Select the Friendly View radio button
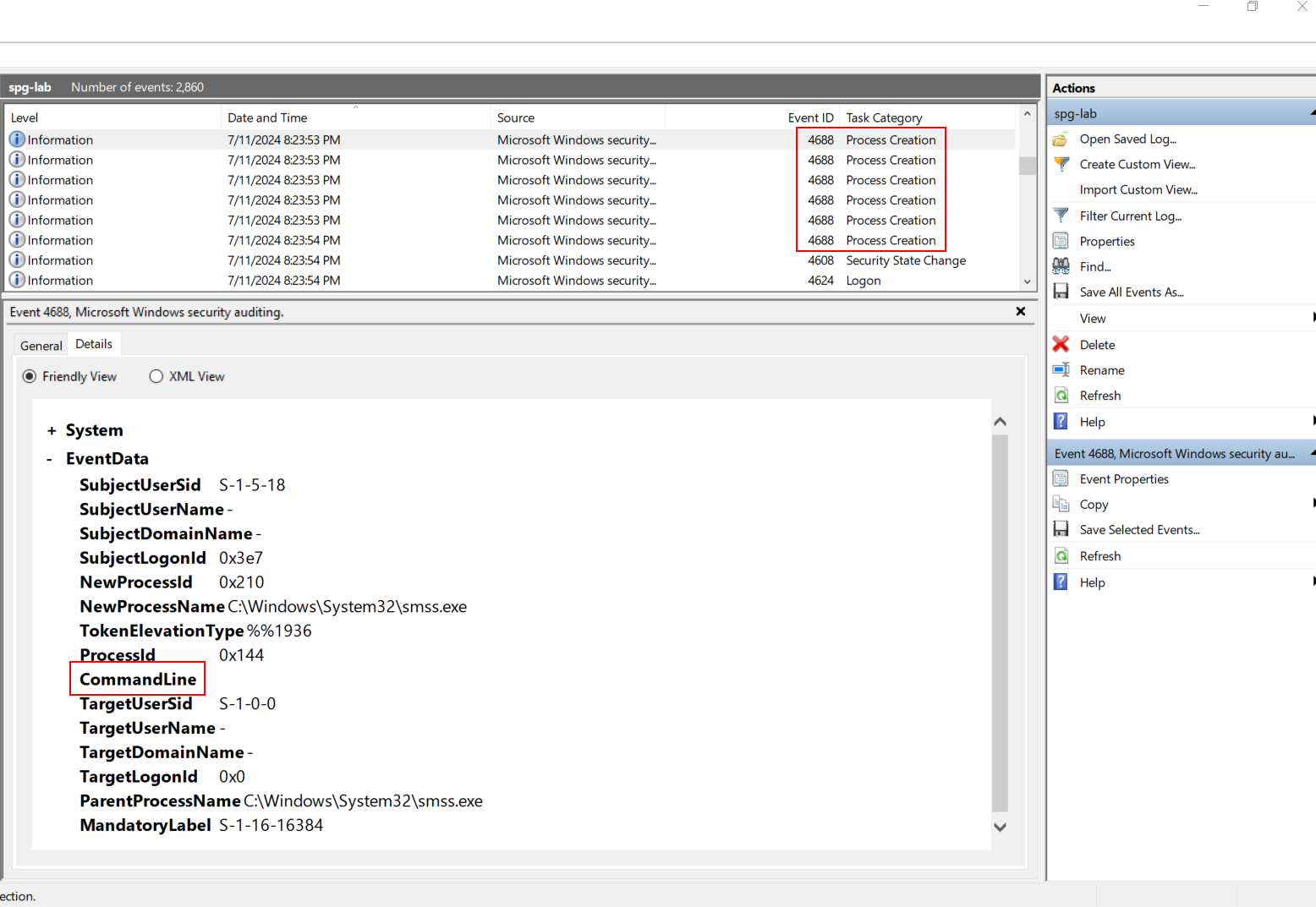Screen dimensions: 1316x907 [x=30, y=377]
